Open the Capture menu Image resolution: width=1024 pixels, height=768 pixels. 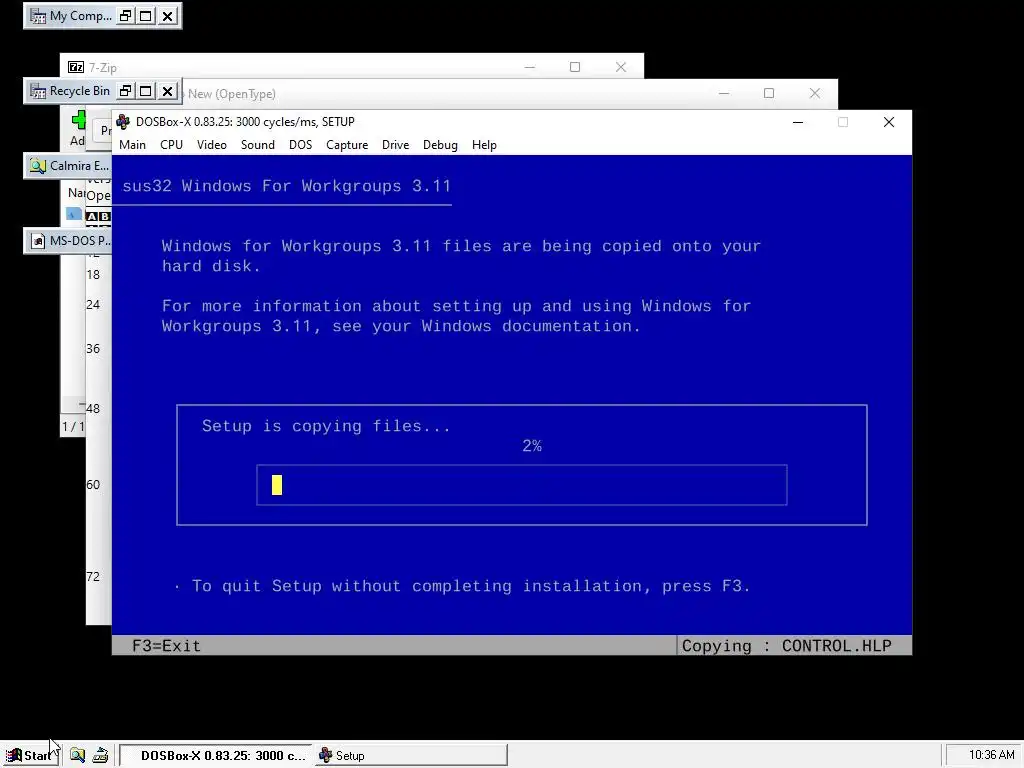(347, 145)
